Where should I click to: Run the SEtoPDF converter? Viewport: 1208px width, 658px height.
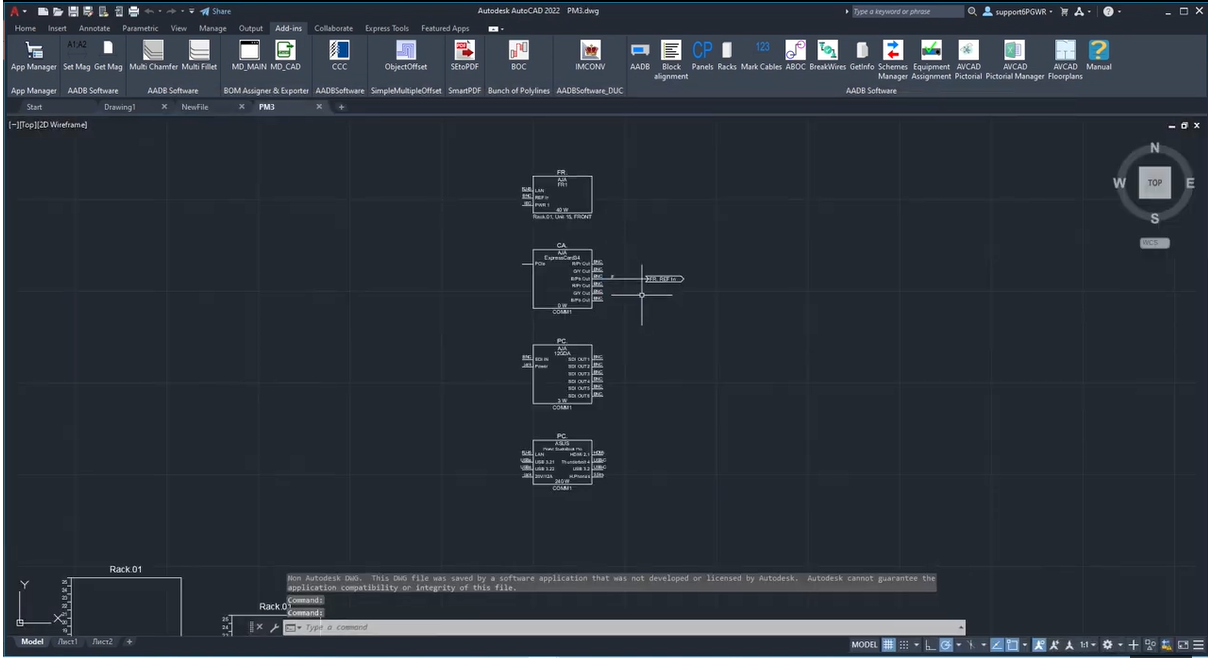pyautogui.click(x=465, y=52)
